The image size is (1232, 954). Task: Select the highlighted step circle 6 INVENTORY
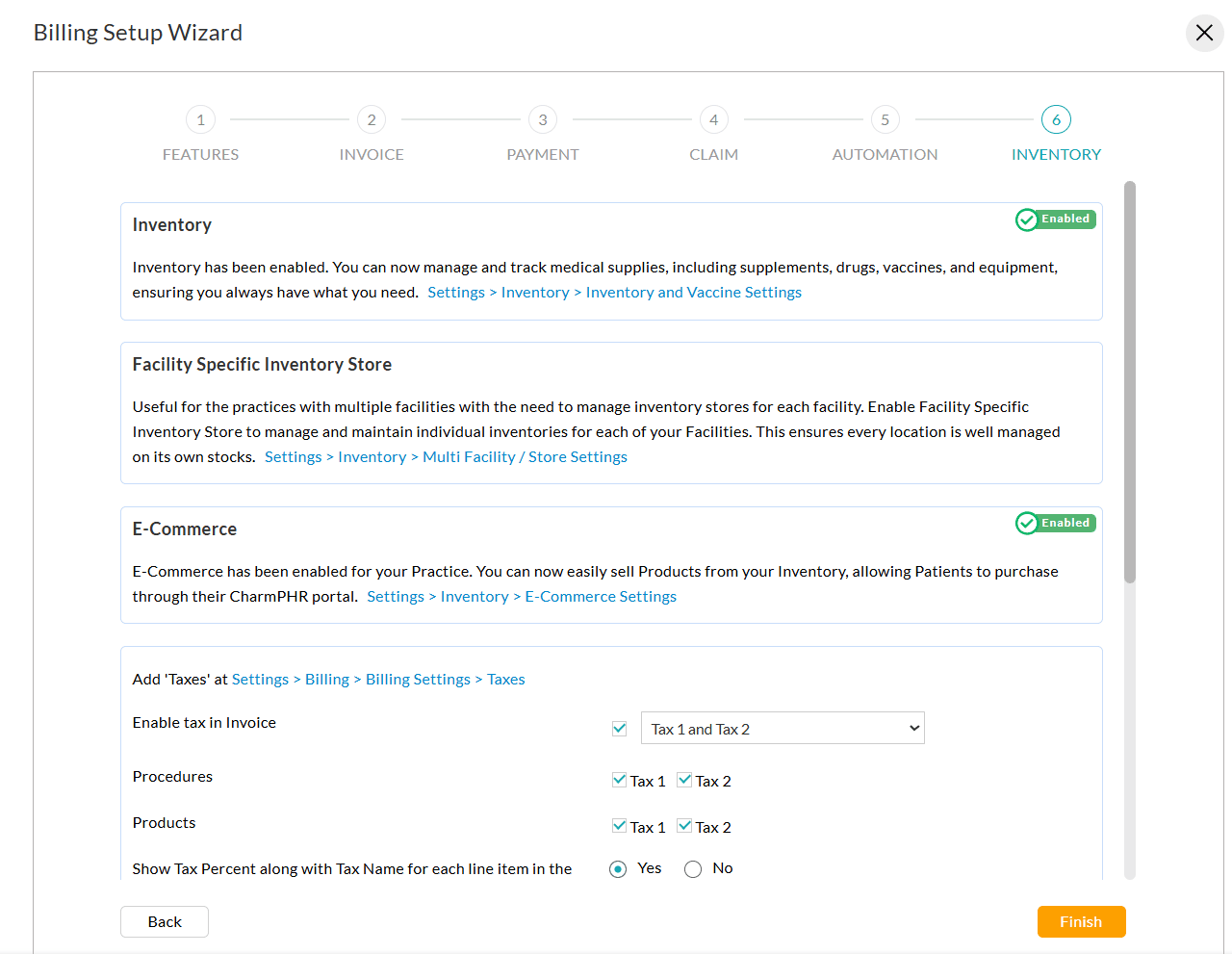1056,119
